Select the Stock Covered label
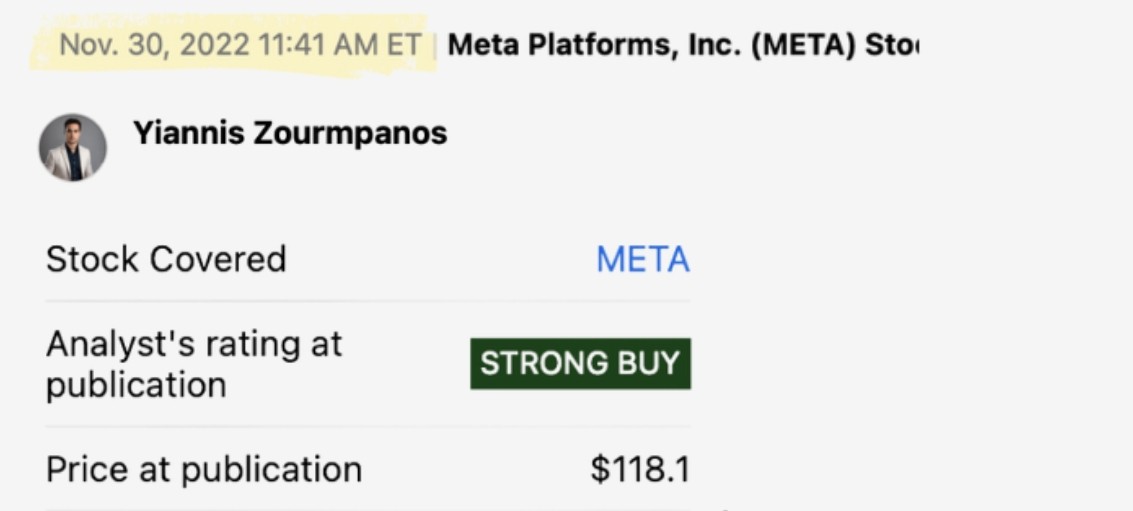Screen dimensions: 1133x511 coord(166,260)
